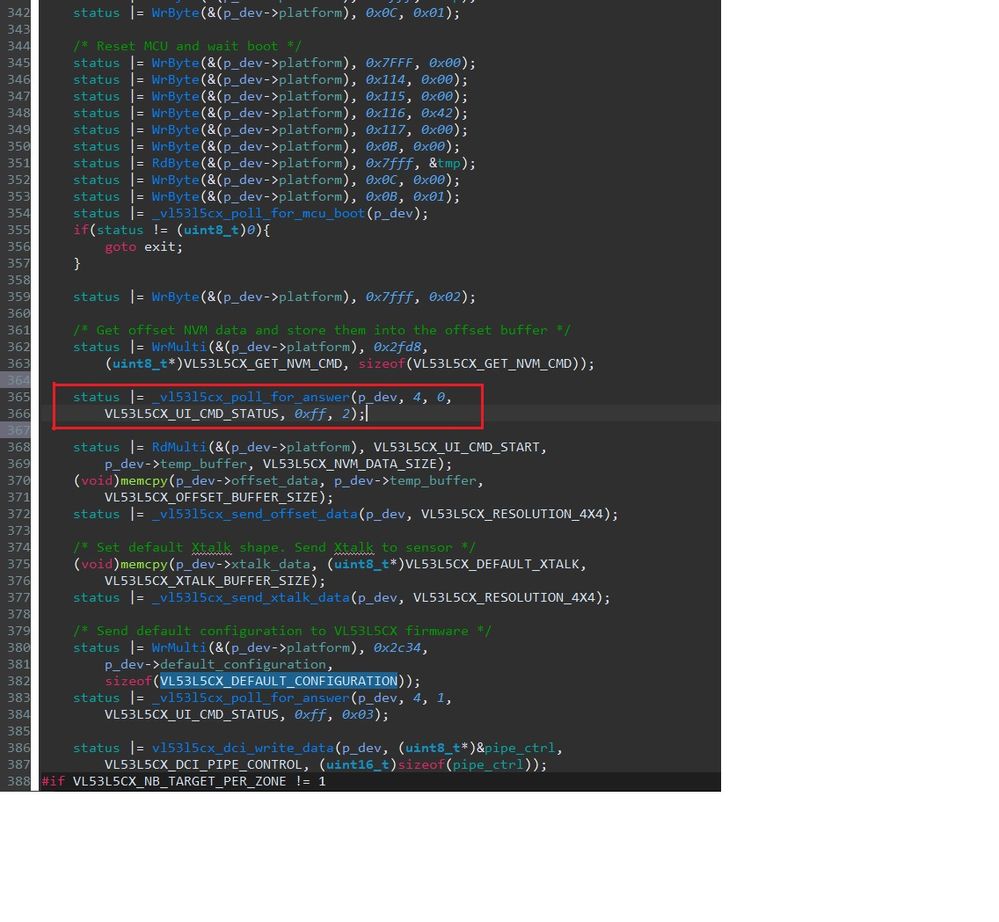Click the uint16_t cast on line 387
The image size is (999, 922).
pyautogui.click(x=357, y=765)
